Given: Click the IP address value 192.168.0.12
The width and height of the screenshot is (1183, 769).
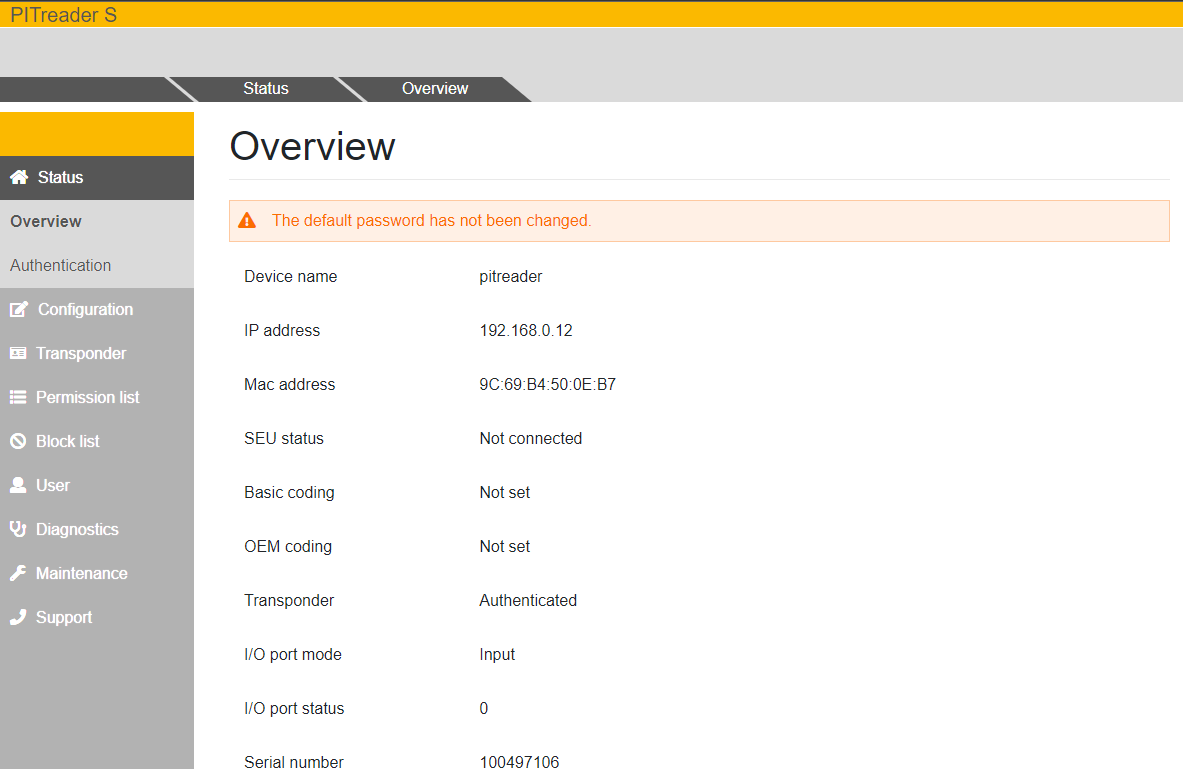Looking at the screenshot, I should tap(526, 331).
